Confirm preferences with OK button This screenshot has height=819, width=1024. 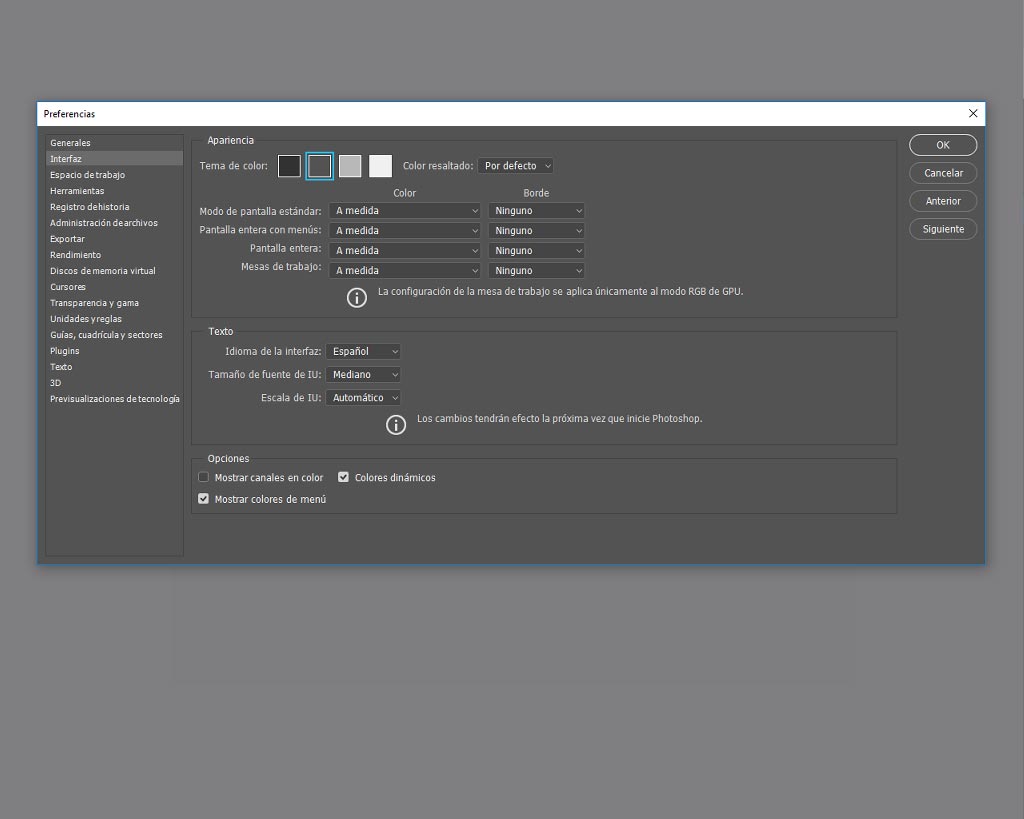tap(943, 145)
